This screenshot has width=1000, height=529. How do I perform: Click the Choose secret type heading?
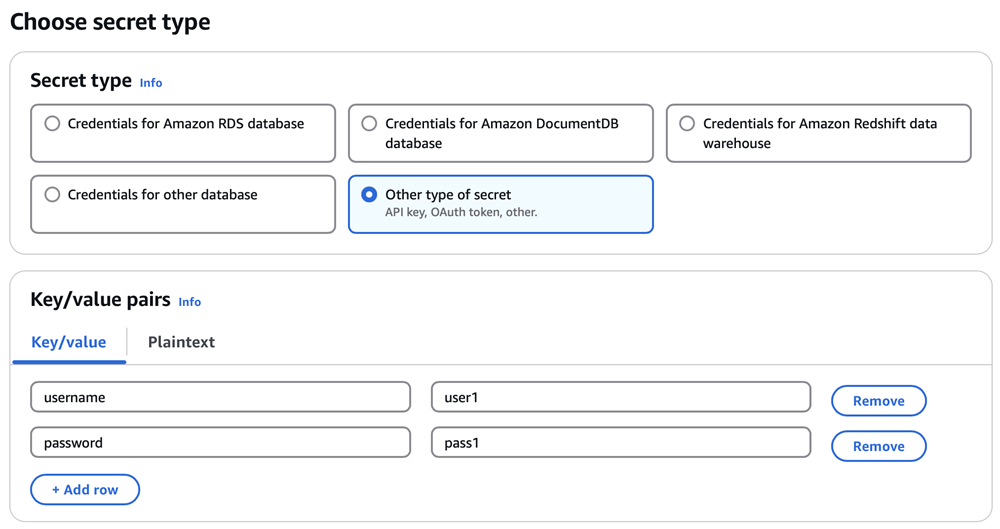click(110, 22)
